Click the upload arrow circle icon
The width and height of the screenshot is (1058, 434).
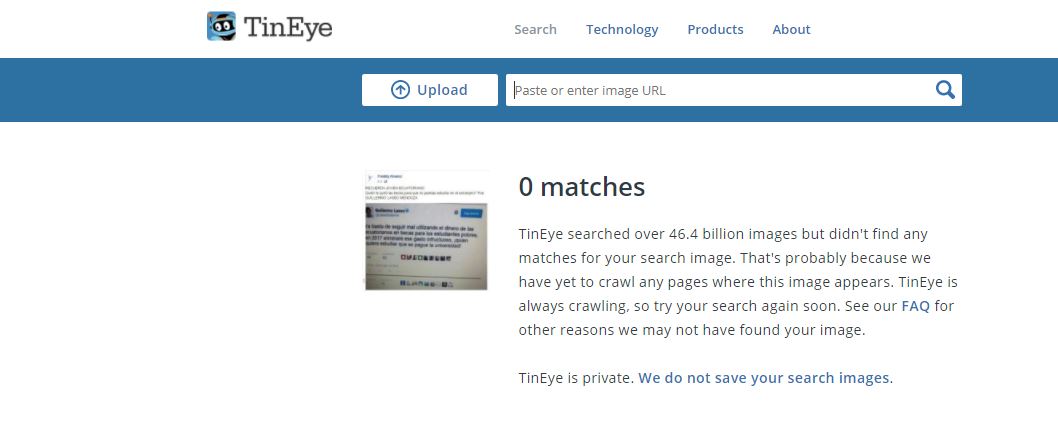400,90
